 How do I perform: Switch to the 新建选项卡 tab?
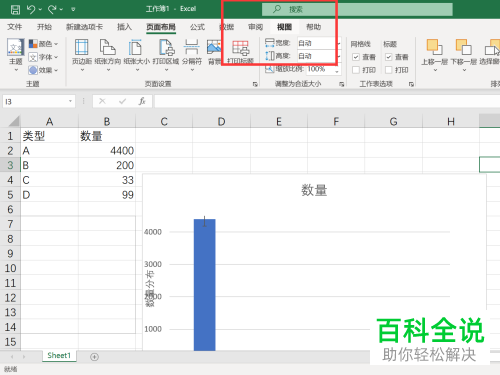pos(84,27)
